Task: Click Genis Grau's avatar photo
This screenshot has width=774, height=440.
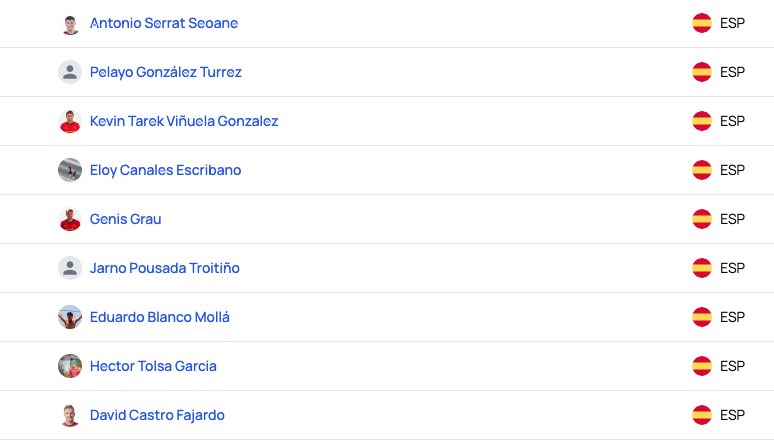Action: tap(70, 219)
